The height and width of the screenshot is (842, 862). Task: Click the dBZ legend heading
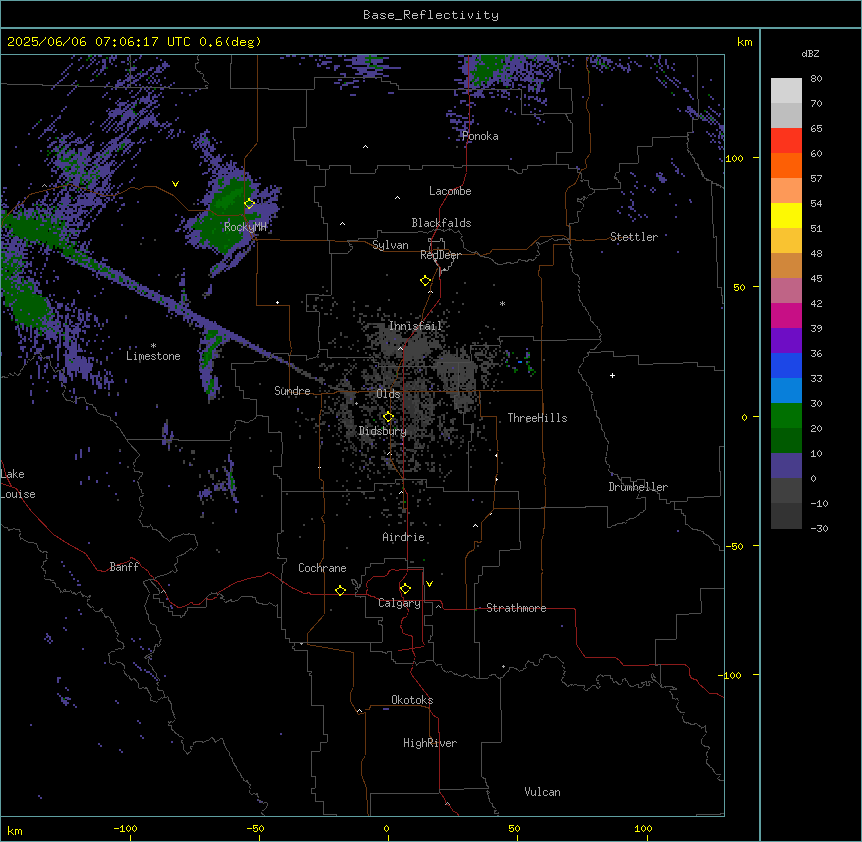(810, 53)
